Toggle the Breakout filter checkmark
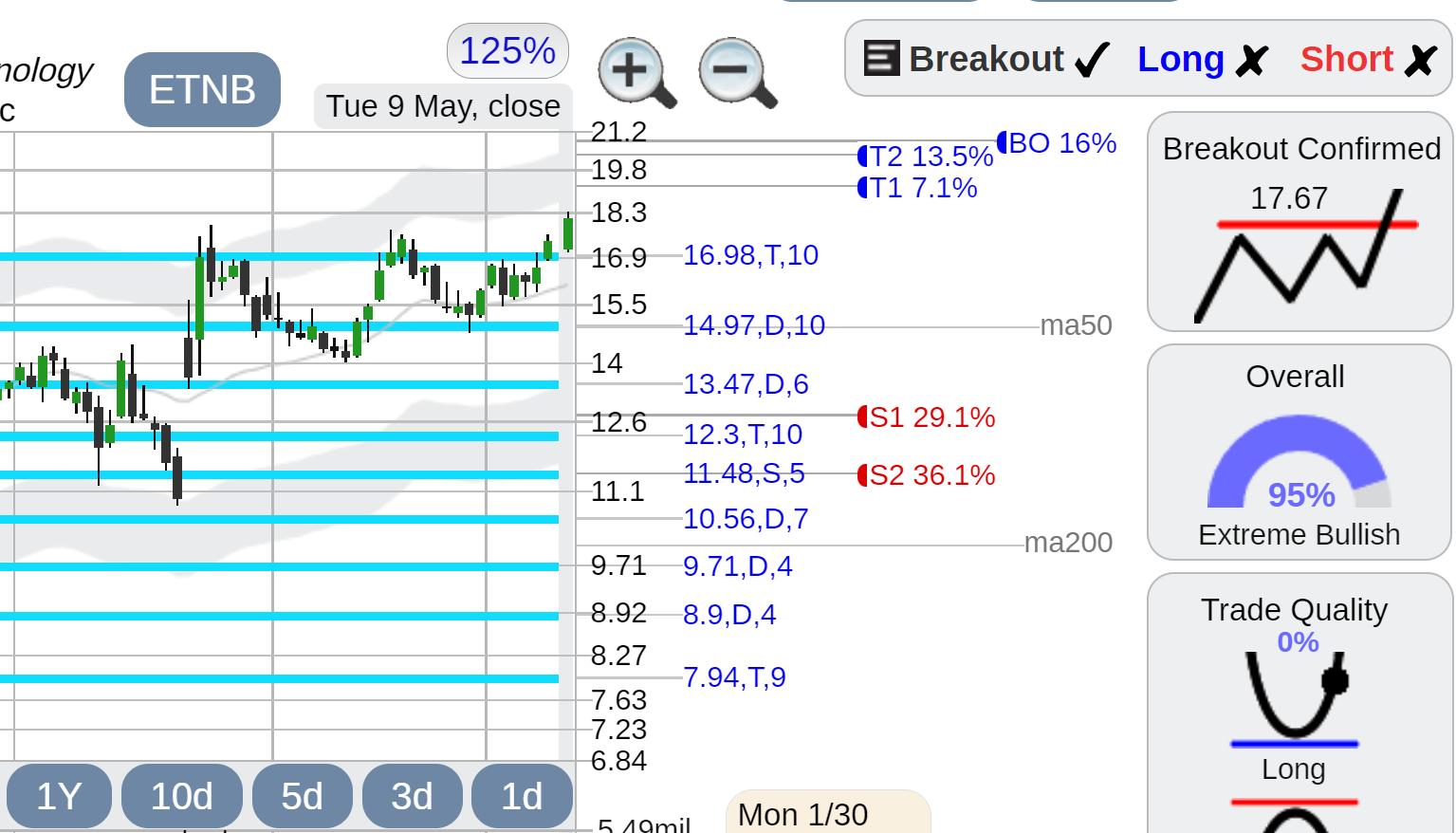Screen dimensions: 1456x833 pyautogui.click(x=1092, y=60)
